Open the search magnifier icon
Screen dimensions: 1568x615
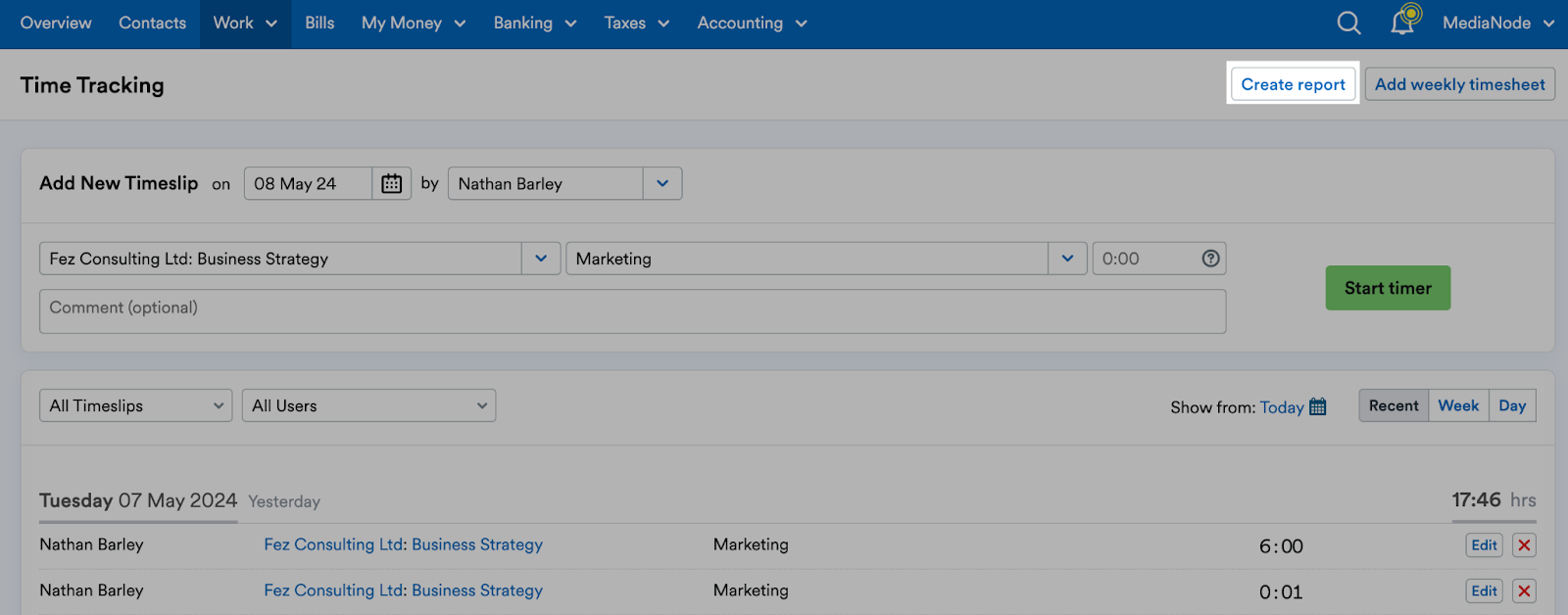(x=1348, y=23)
